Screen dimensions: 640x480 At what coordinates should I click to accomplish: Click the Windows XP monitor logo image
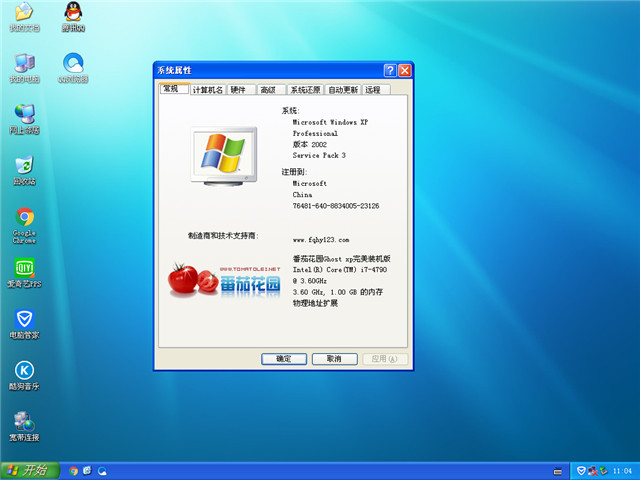224,156
